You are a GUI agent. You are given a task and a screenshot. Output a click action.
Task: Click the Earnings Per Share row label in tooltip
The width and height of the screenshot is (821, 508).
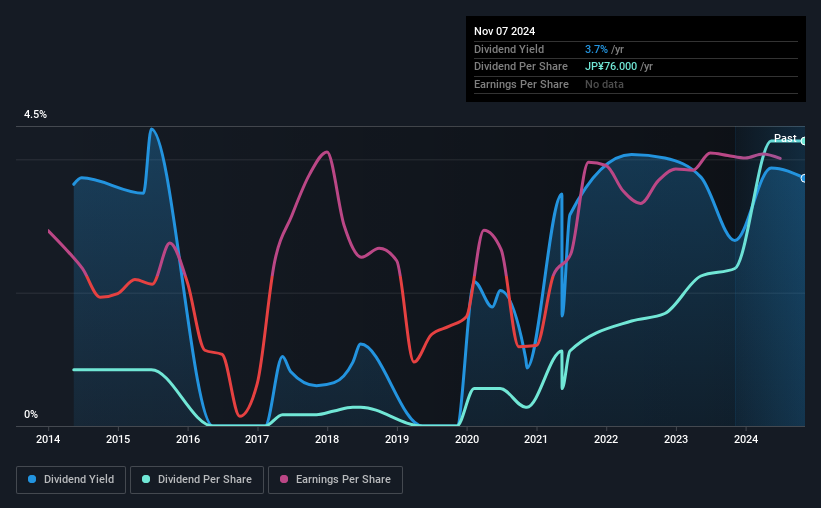[x=521, y=84]
